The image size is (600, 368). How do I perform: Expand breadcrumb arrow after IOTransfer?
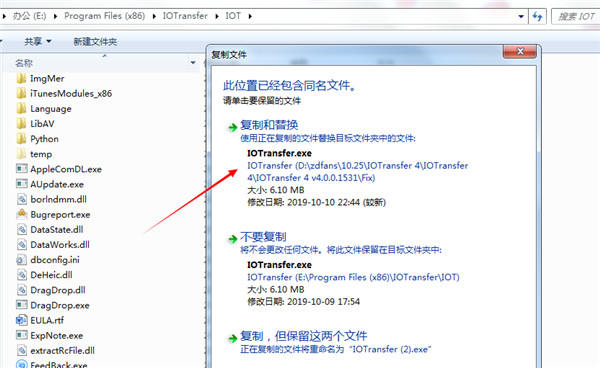(217, 16)
